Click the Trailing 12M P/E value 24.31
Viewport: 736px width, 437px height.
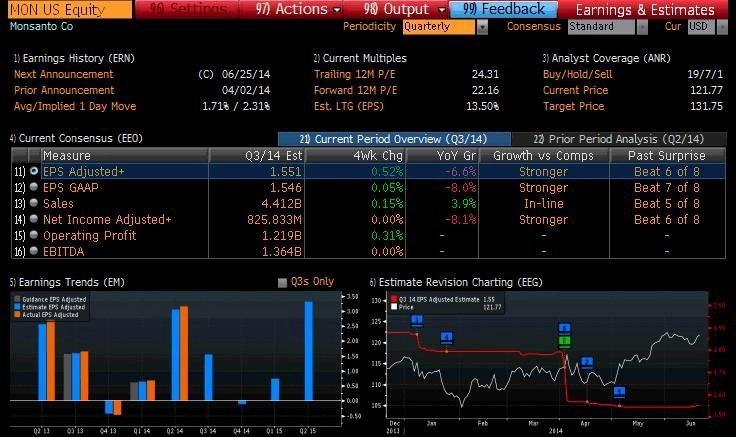[x=485, y=74]
